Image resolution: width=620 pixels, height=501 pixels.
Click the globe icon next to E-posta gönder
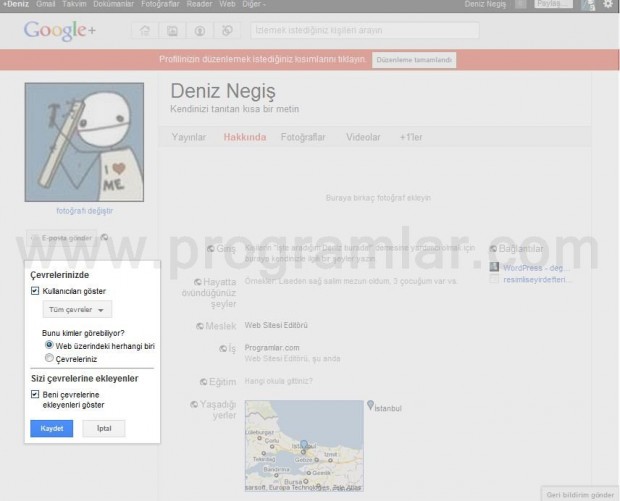tap(104, 237)
